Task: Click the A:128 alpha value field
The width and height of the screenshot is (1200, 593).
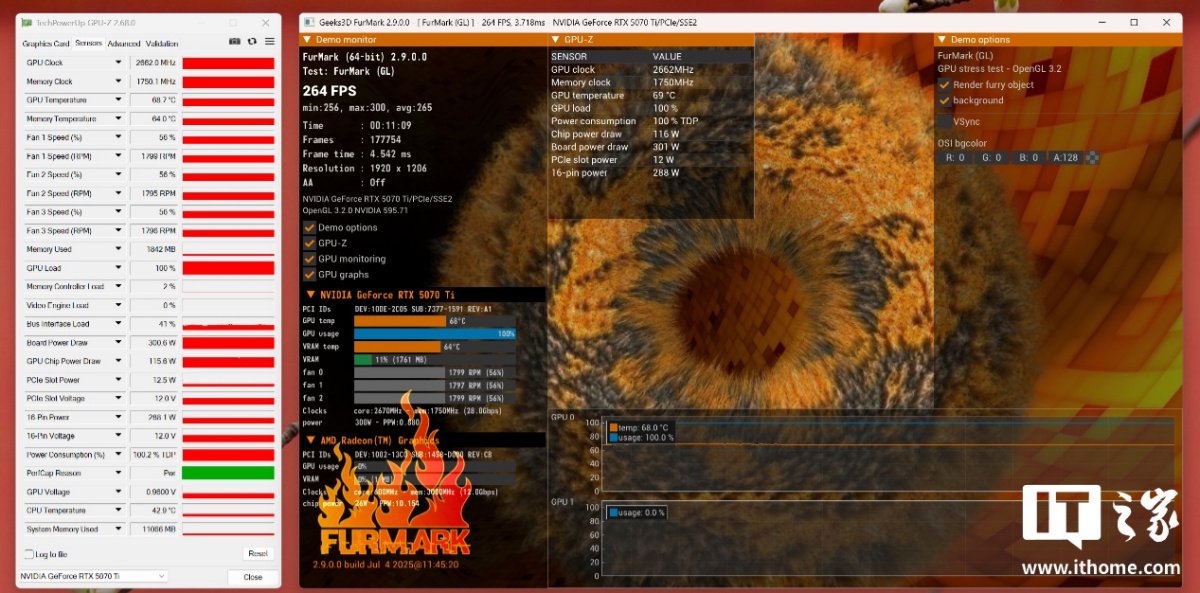Action: coord(1066,157)
